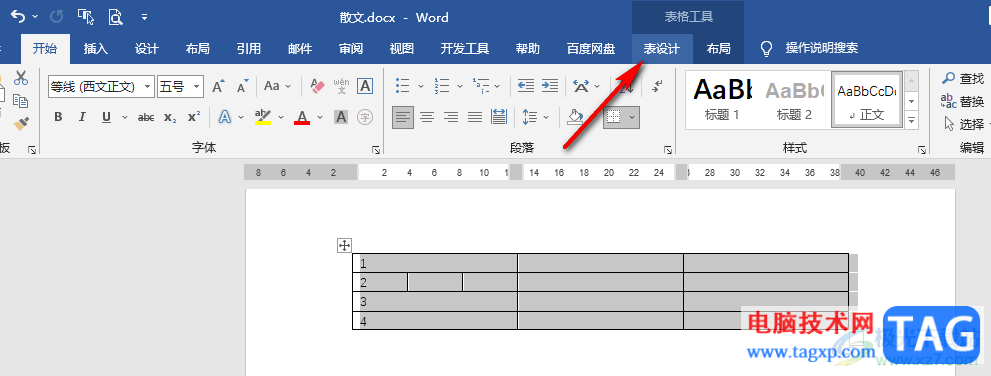Apply the 标题 2 style
The width and height of the screenshot is (991, 376).
[x=794, y=100]
